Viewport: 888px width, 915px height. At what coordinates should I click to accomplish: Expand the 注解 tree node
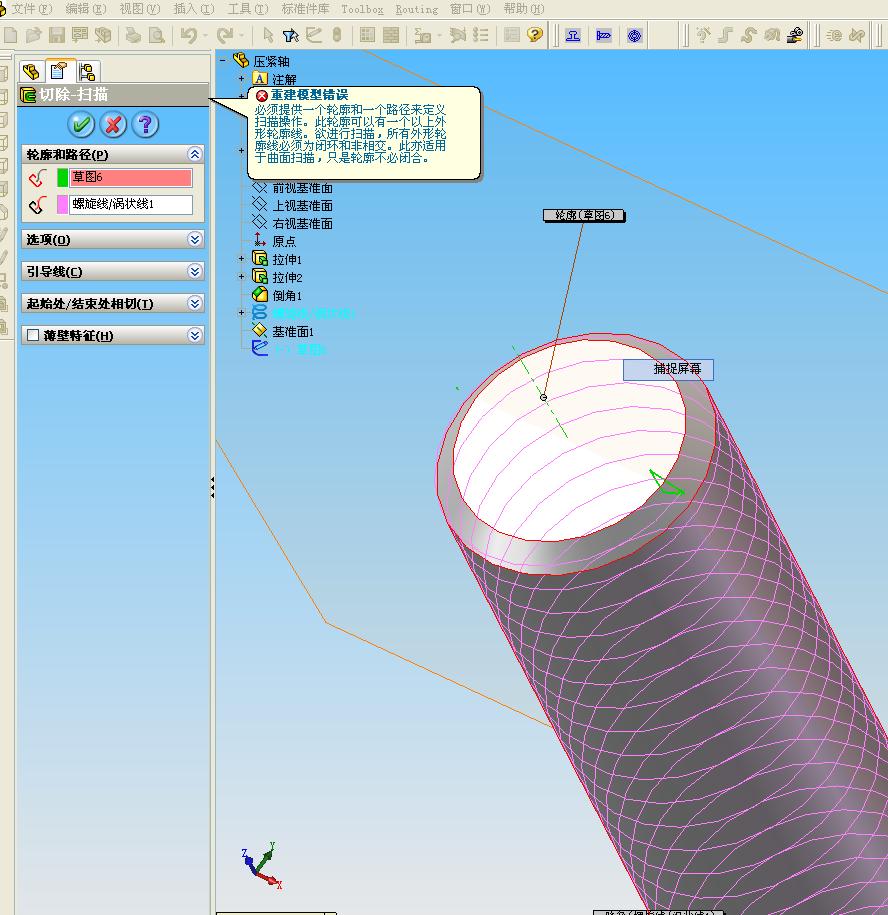pos(242,78)
